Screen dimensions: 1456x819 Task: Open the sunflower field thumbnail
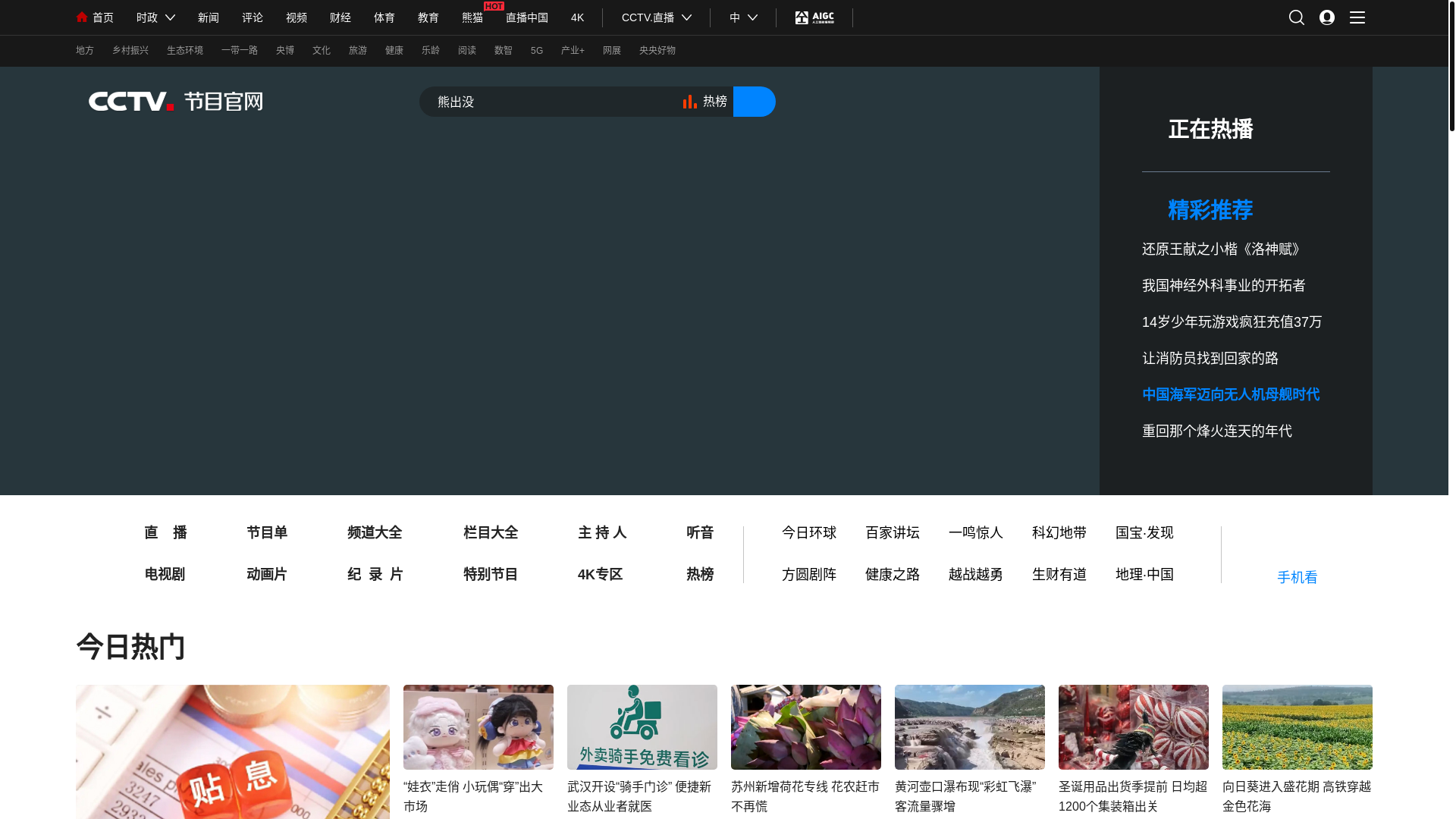[1298, 727]
